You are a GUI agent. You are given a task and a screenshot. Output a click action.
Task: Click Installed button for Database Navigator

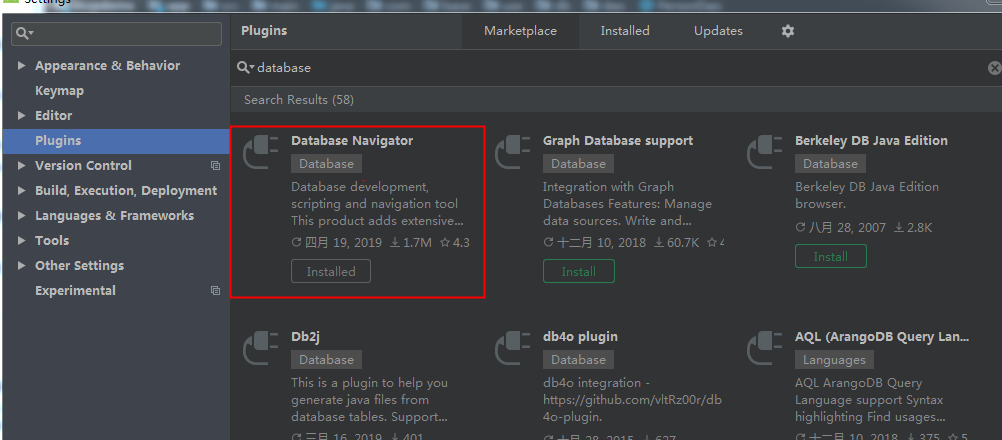[x=330, y=271]
